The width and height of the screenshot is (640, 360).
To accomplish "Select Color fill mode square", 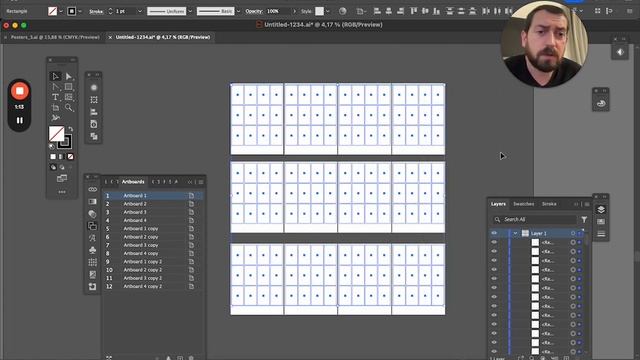I will pyautogui.click(x=53, y=157).
